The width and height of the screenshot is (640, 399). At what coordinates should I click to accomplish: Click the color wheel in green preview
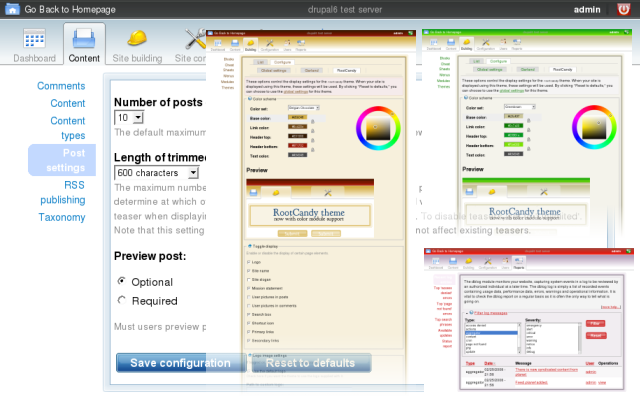click(594, 127)
